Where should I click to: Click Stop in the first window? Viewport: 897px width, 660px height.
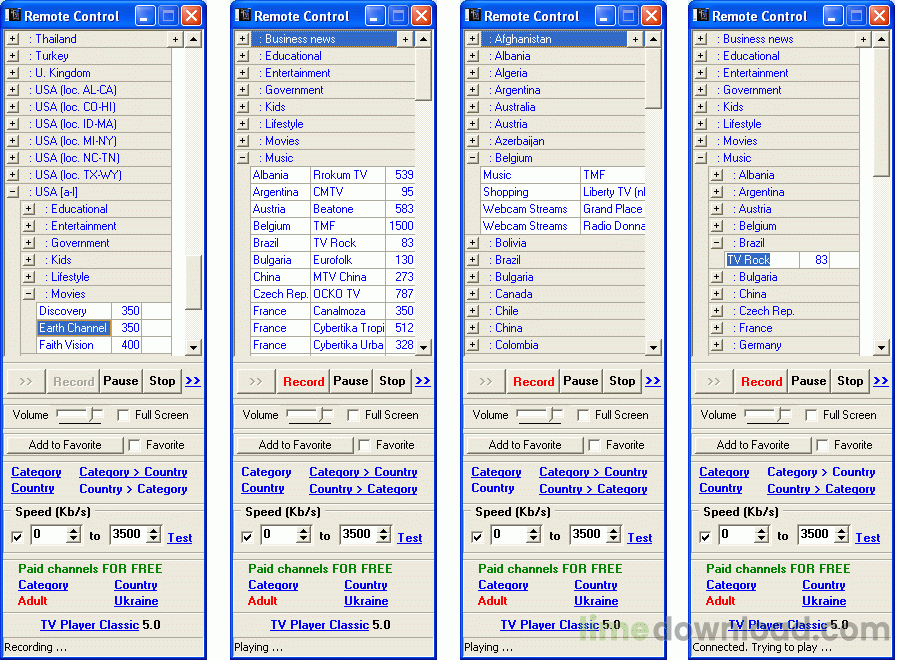(x=162, y=381)
